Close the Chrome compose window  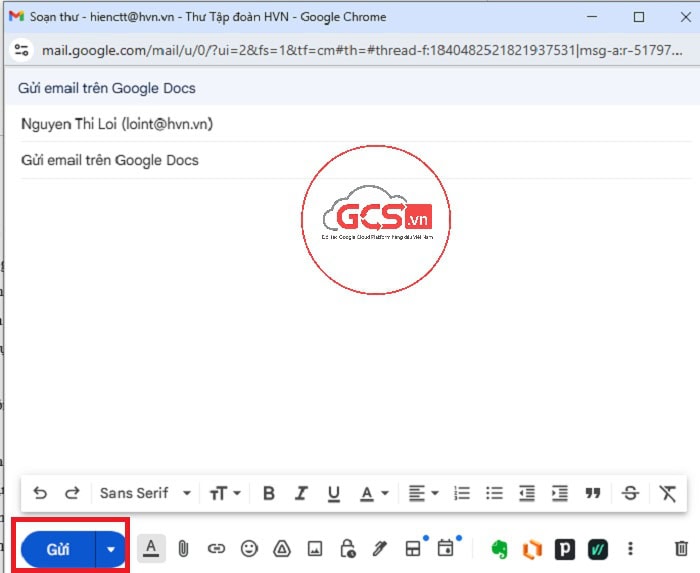(x=686, y=17)
